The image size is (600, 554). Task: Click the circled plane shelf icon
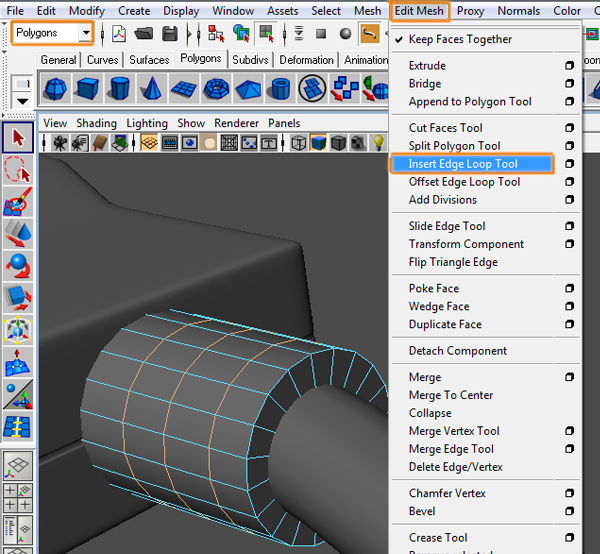point(313,89)
